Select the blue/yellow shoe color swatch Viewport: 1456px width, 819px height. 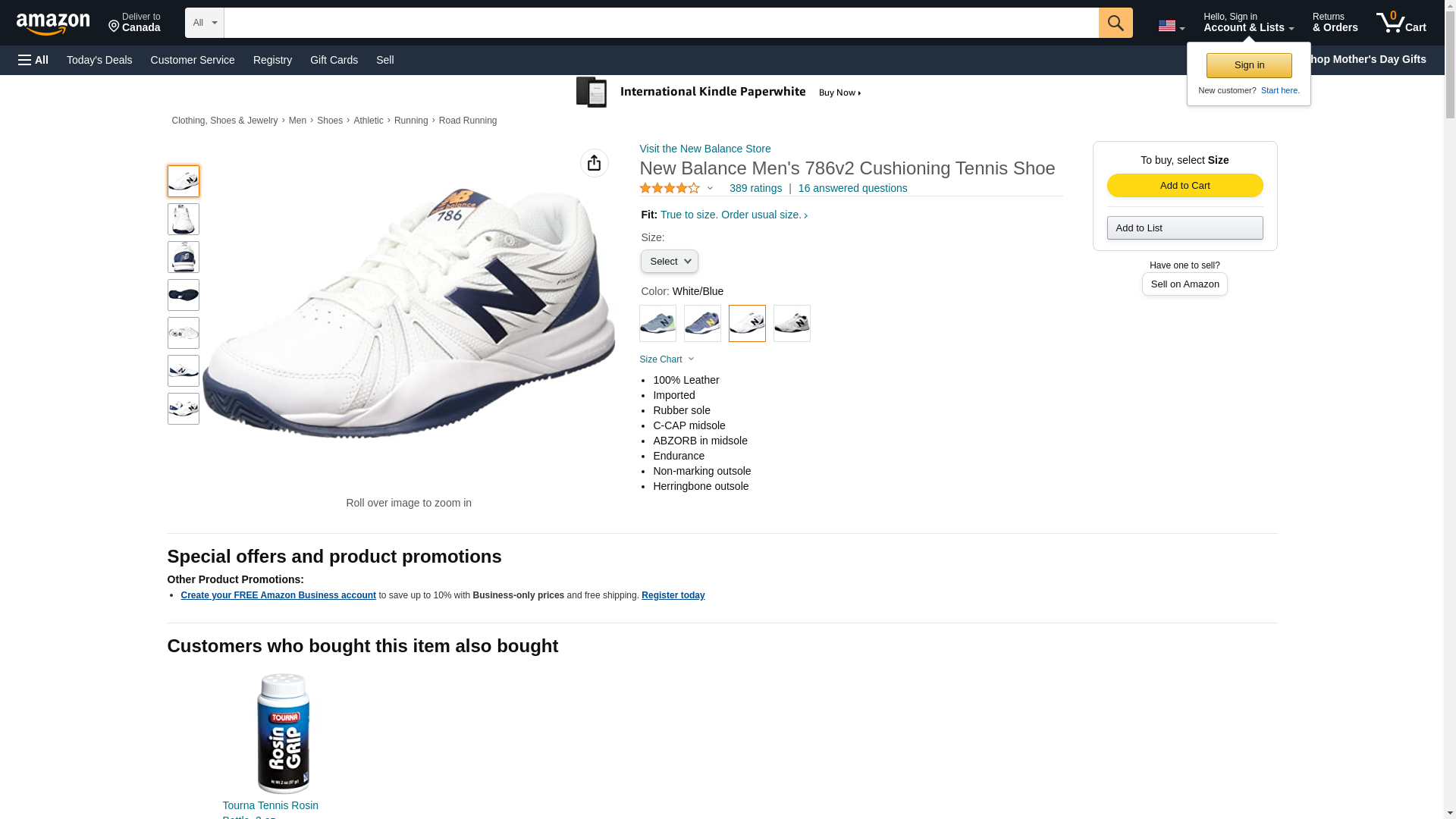pyautogui.click(x=702, y=324)
